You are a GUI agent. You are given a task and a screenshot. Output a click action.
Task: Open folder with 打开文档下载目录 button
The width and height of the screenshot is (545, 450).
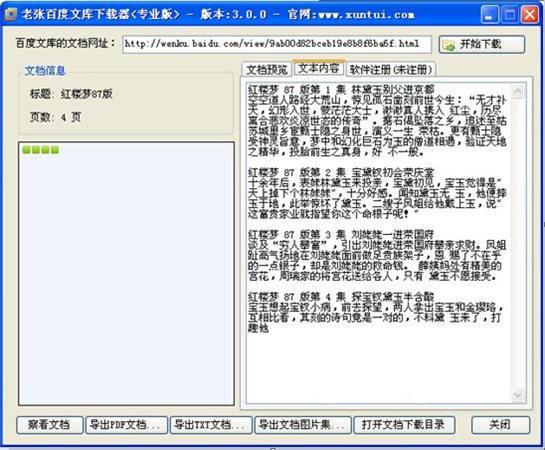point(404,425)
